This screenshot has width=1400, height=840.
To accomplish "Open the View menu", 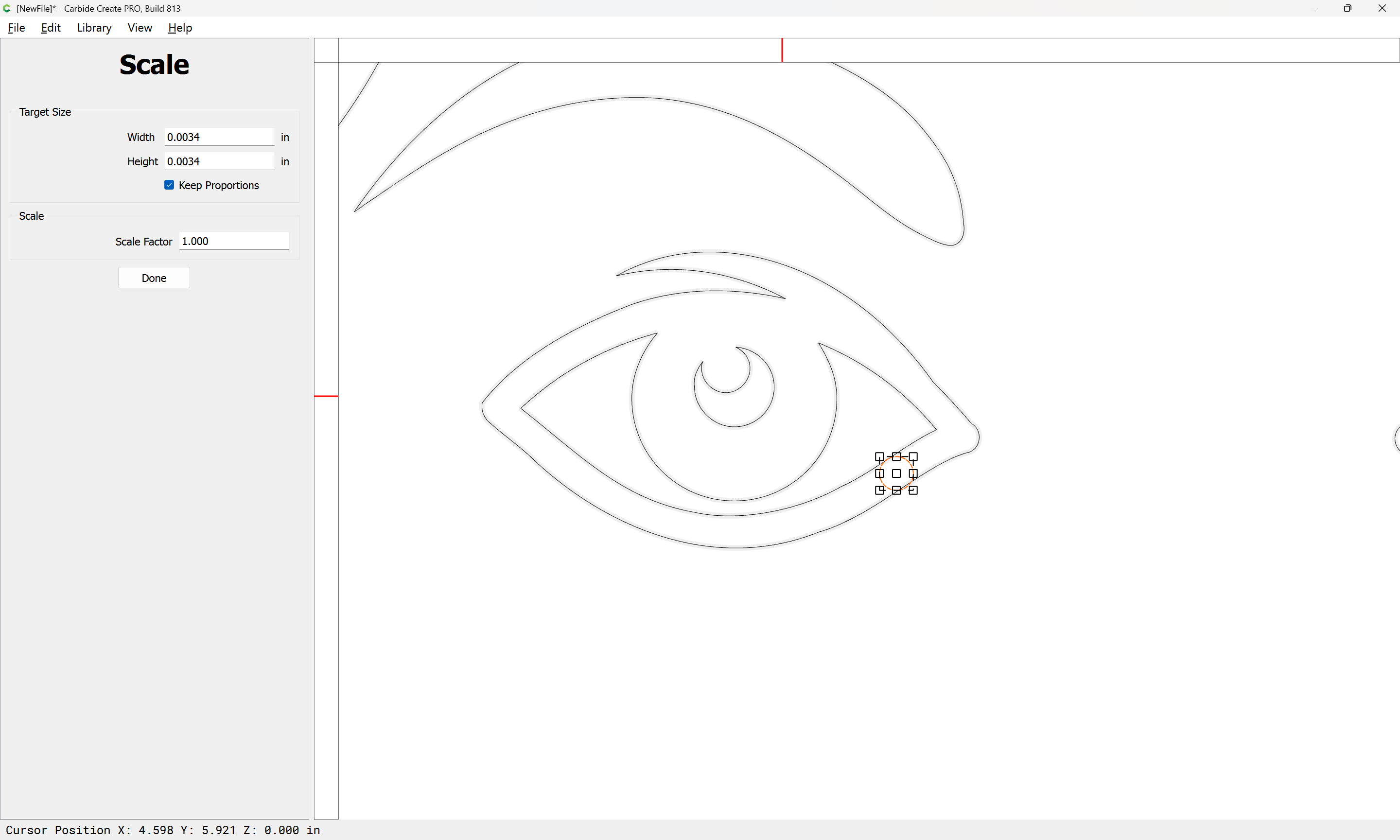I will pyautogui.click(x=140, y=28).
